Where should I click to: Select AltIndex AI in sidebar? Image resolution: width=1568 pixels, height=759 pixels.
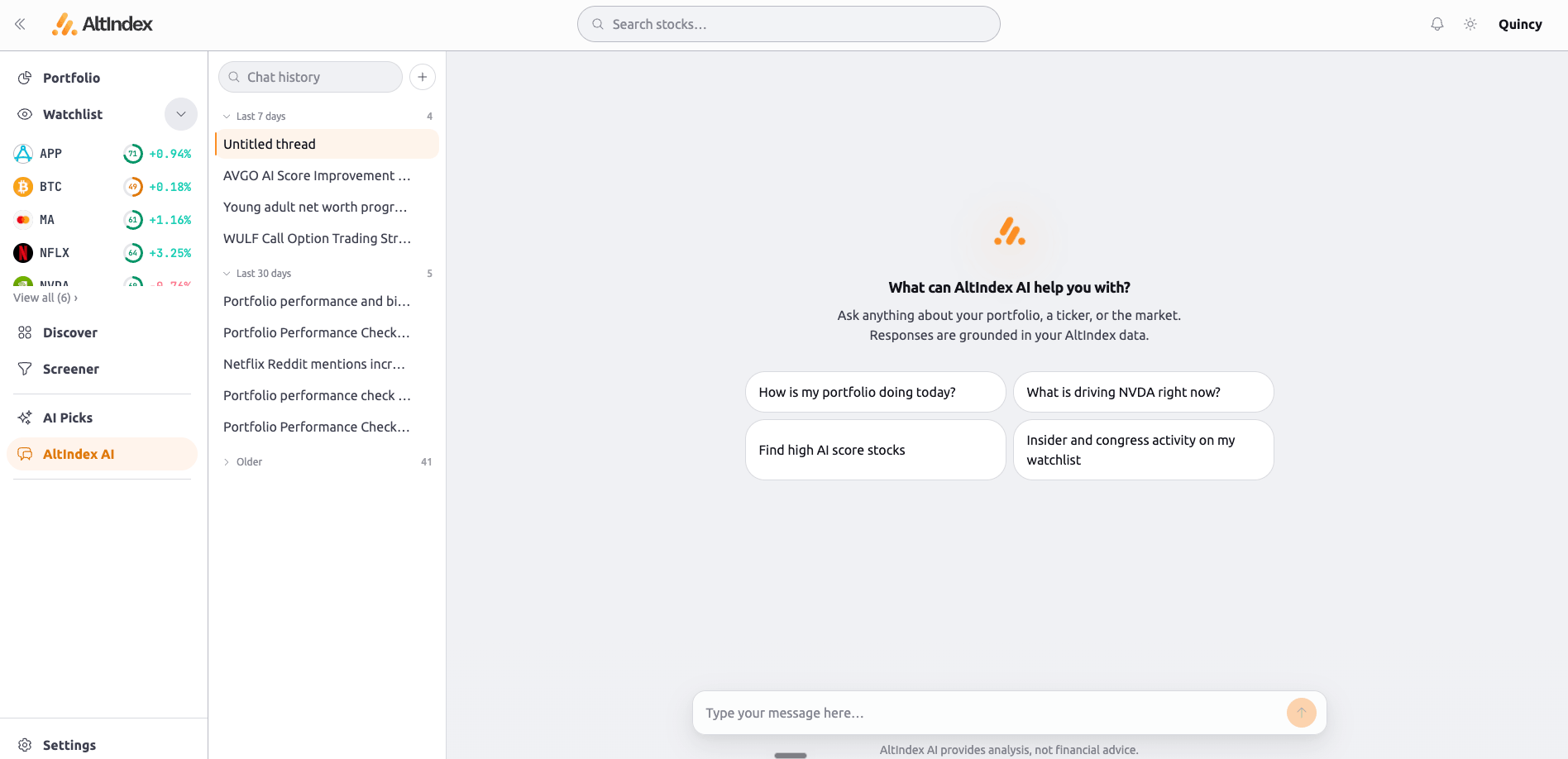tap(103, 454)
